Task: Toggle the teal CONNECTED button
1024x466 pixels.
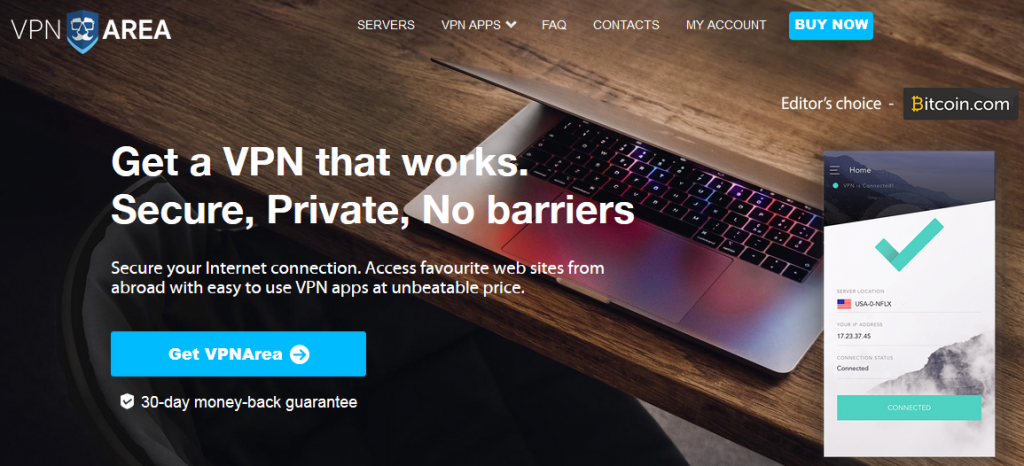Action: [x=909, y=407]
